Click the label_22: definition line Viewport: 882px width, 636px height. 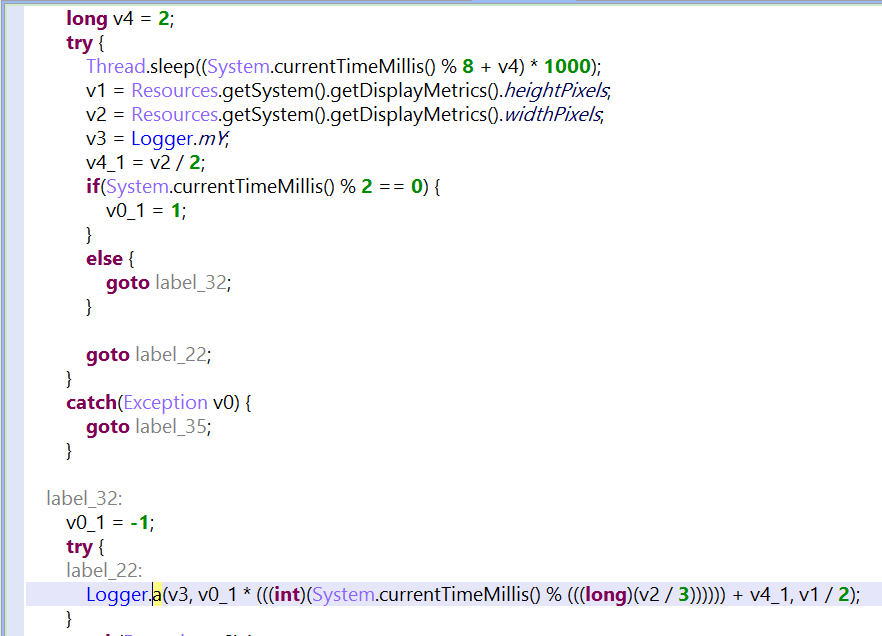click(x=104, y=570)
